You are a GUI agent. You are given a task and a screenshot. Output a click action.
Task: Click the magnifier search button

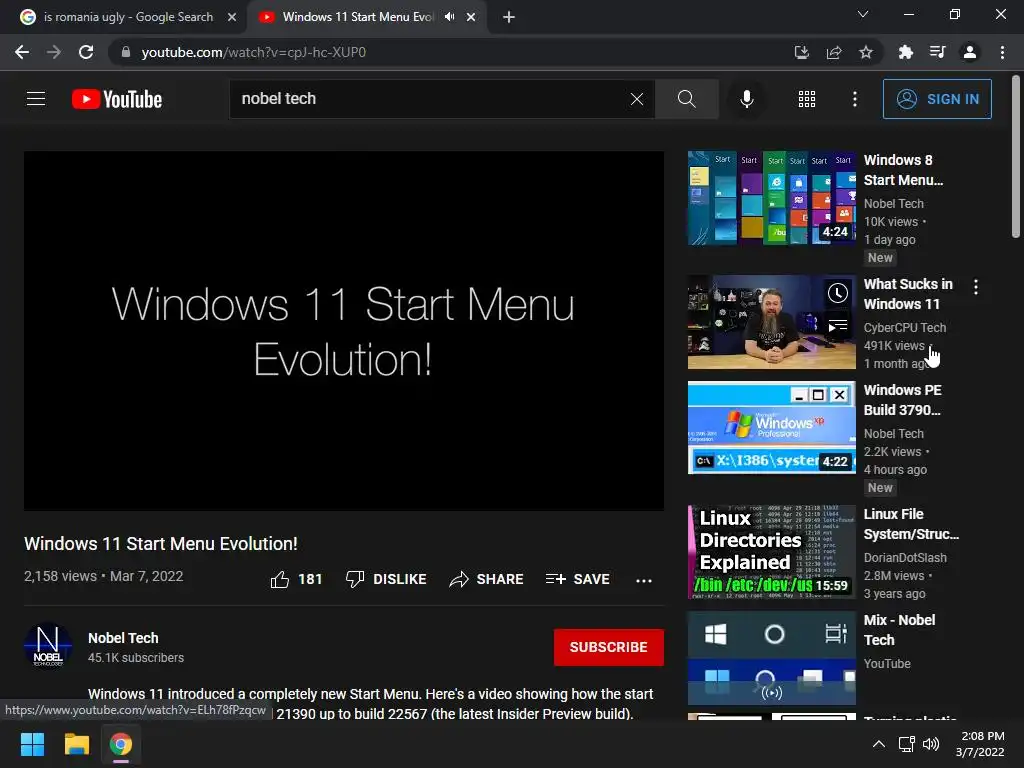(x=686, y=99)
